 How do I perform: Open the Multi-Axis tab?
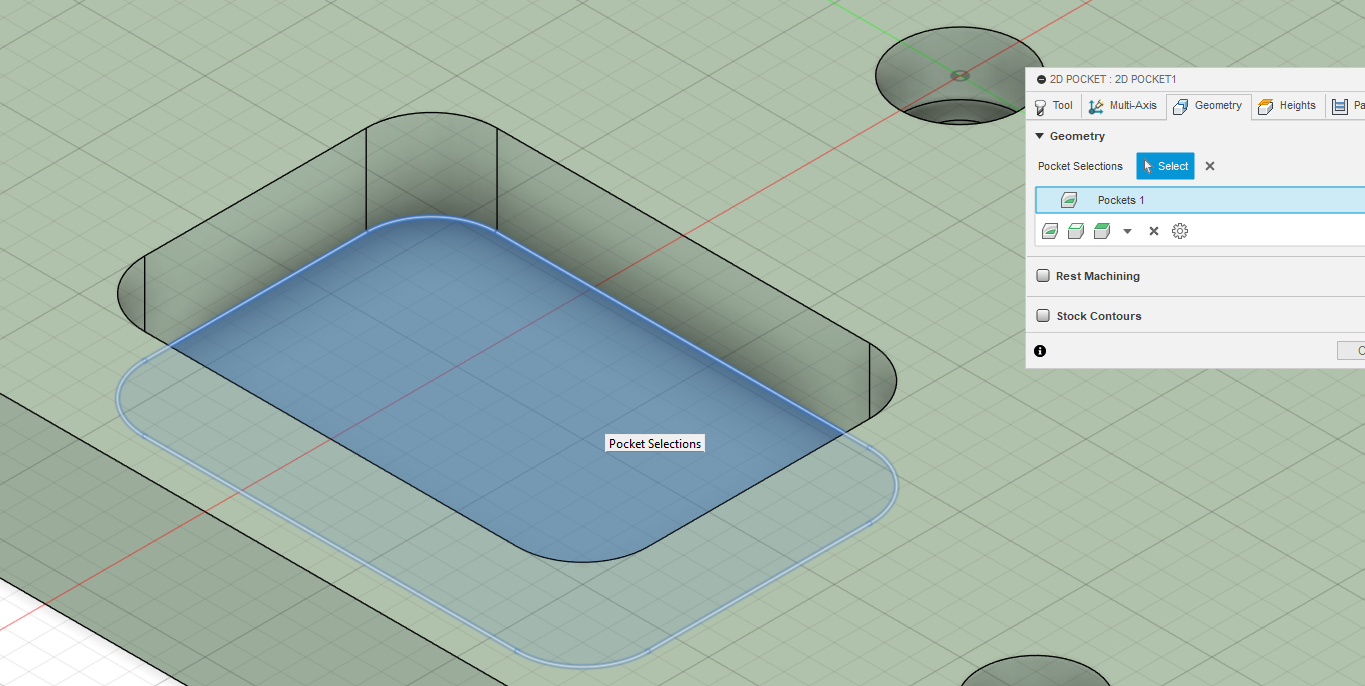(1122, 106)
